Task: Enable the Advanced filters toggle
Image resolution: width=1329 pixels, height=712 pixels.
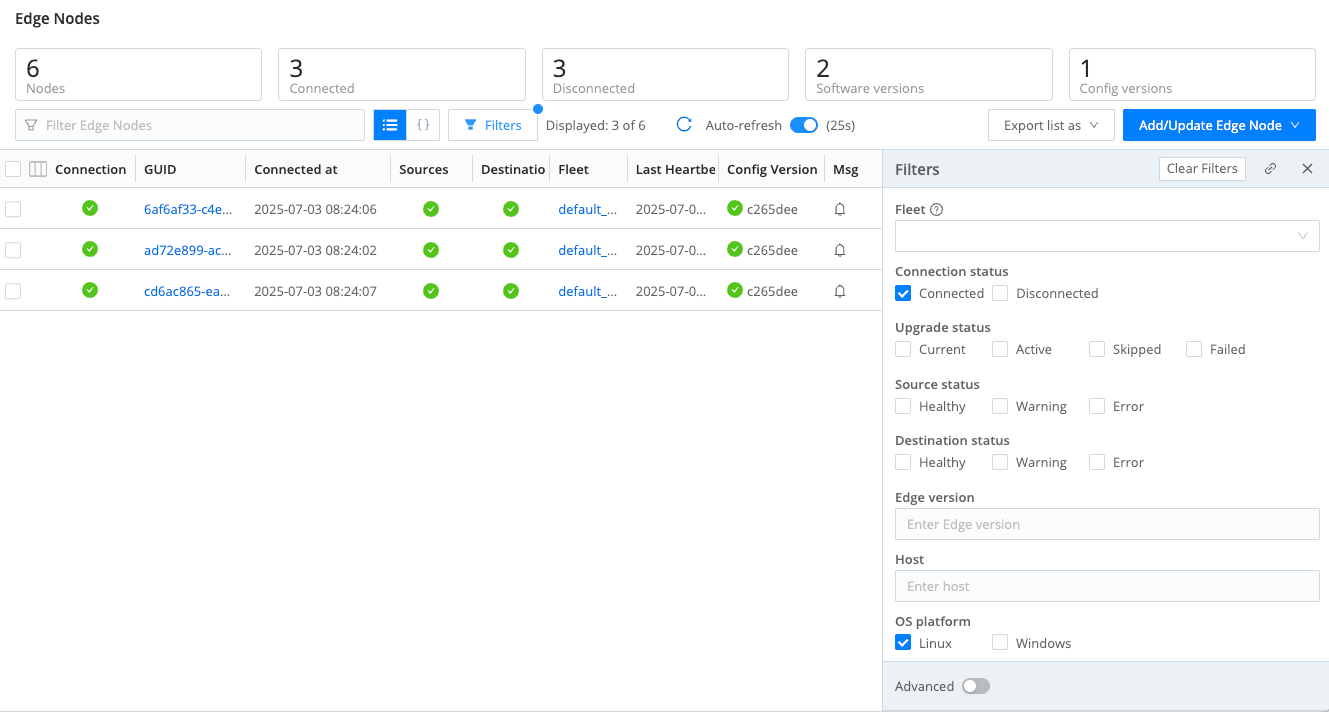Action: coord(975,686)
